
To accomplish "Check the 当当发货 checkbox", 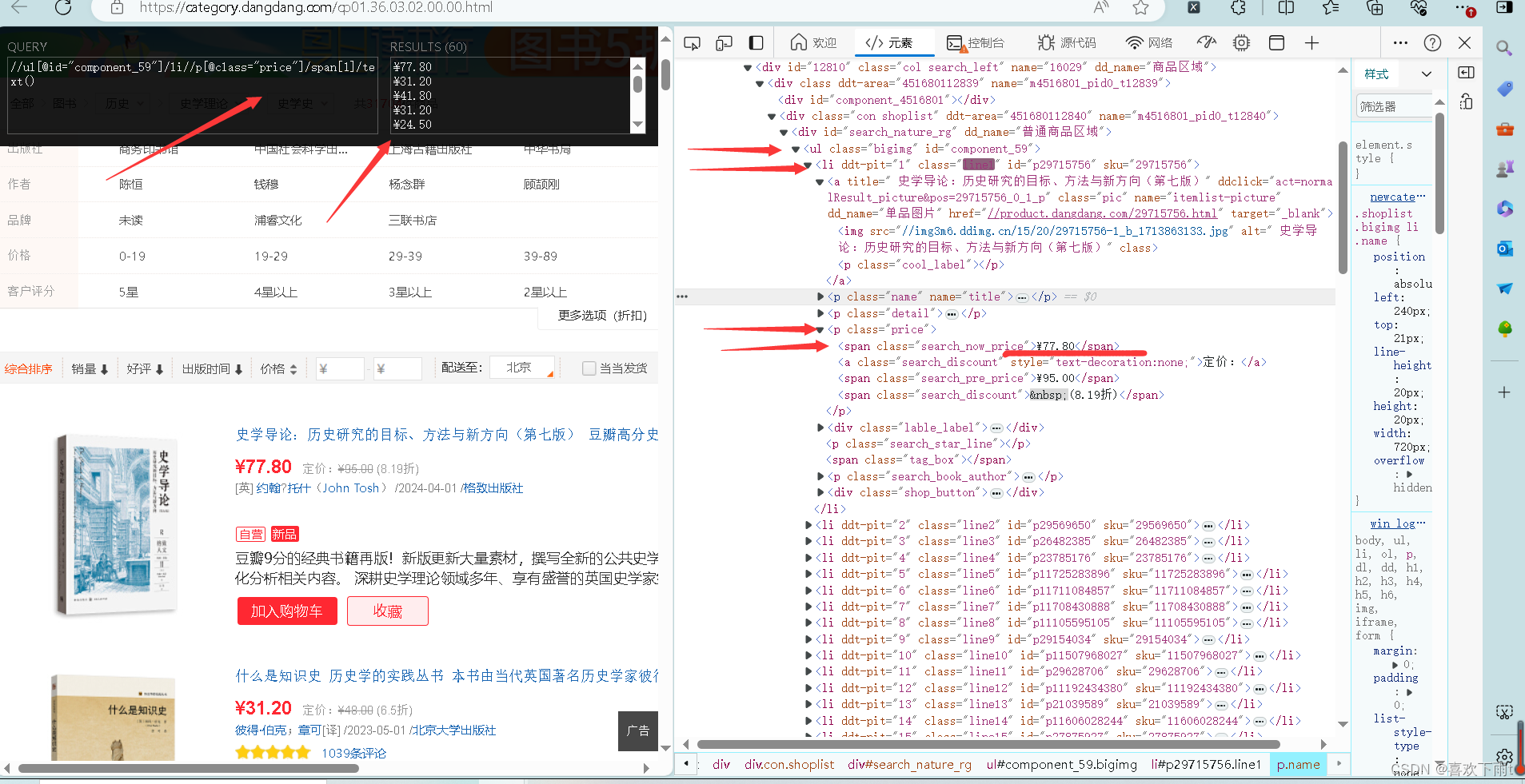I will [589, 368].
